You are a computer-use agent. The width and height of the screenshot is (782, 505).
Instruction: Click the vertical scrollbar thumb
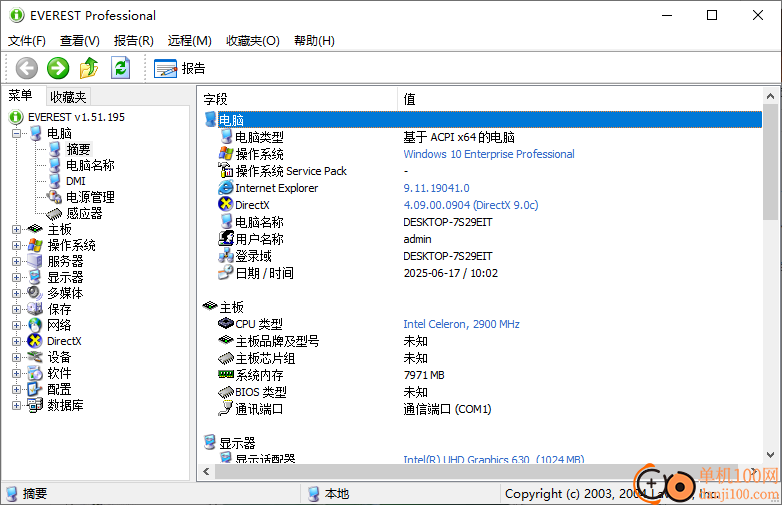click(x=771, y=162)
